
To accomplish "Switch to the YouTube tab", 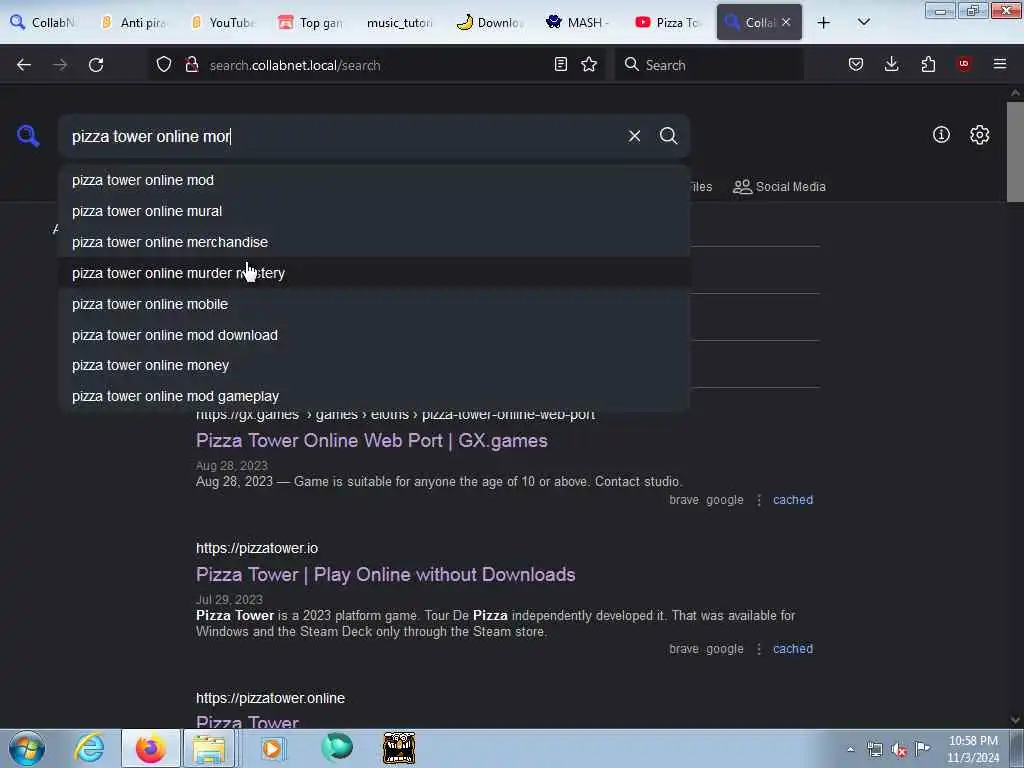I will point(223,22).
